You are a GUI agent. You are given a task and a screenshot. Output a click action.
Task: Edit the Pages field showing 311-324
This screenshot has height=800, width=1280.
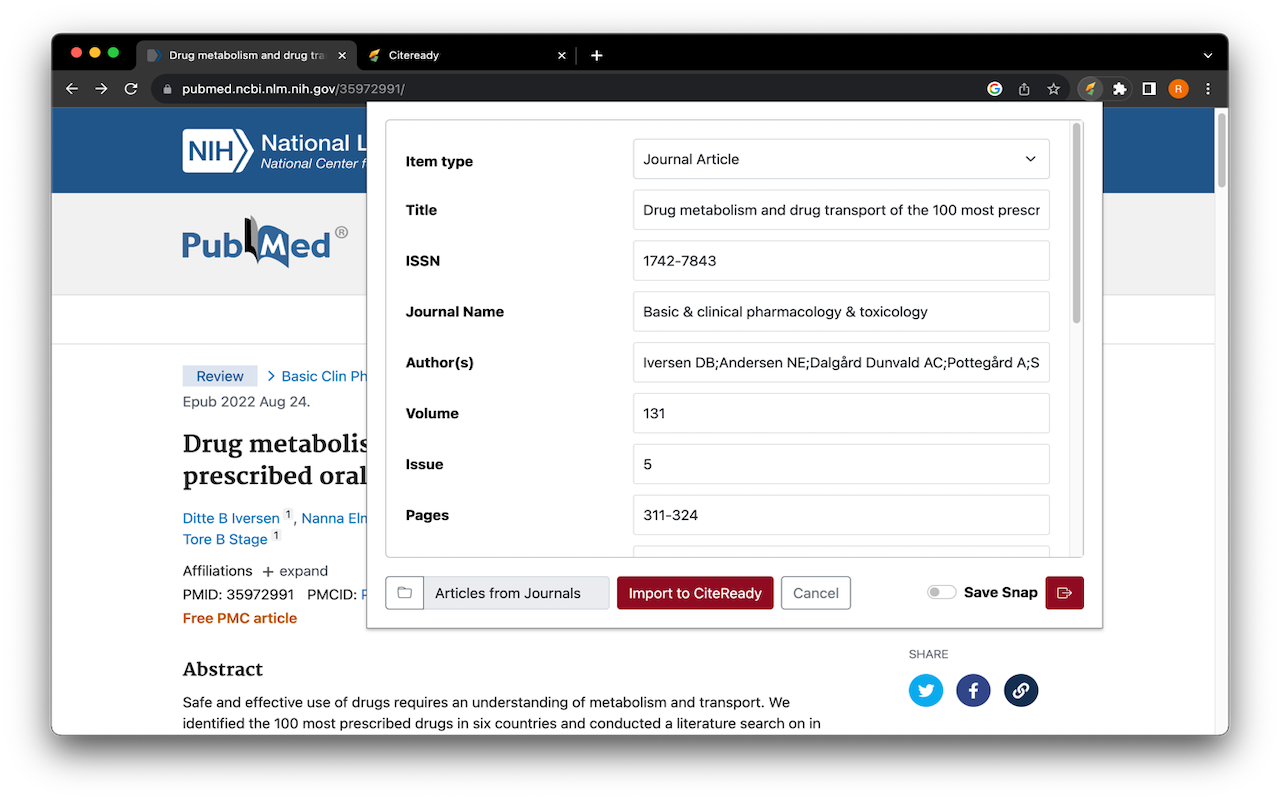[x=840, y=514]
